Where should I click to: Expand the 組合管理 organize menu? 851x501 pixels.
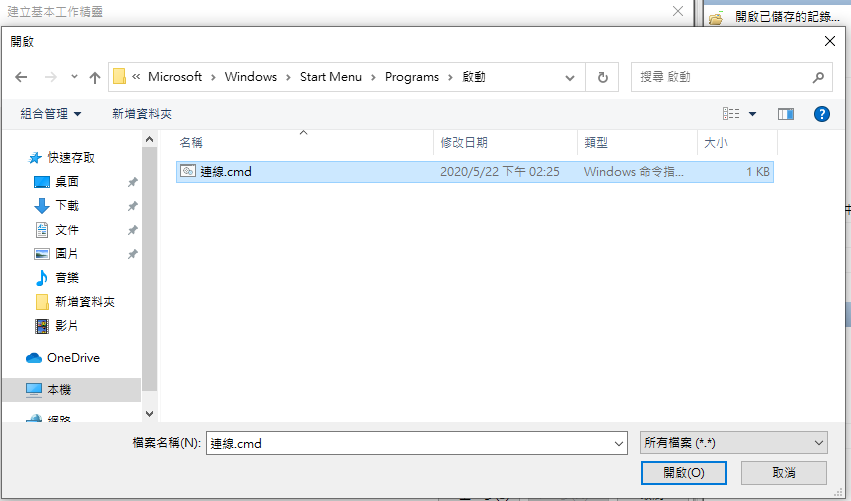51,114
